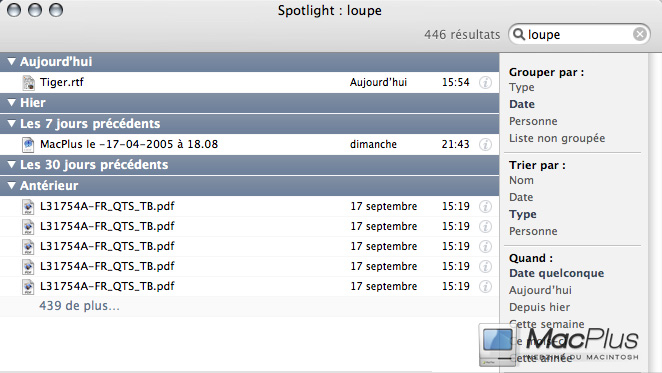Click the first L31754A PDF file icon
The height and width of the screenshot is (373, 662).
tap(28, 207)
